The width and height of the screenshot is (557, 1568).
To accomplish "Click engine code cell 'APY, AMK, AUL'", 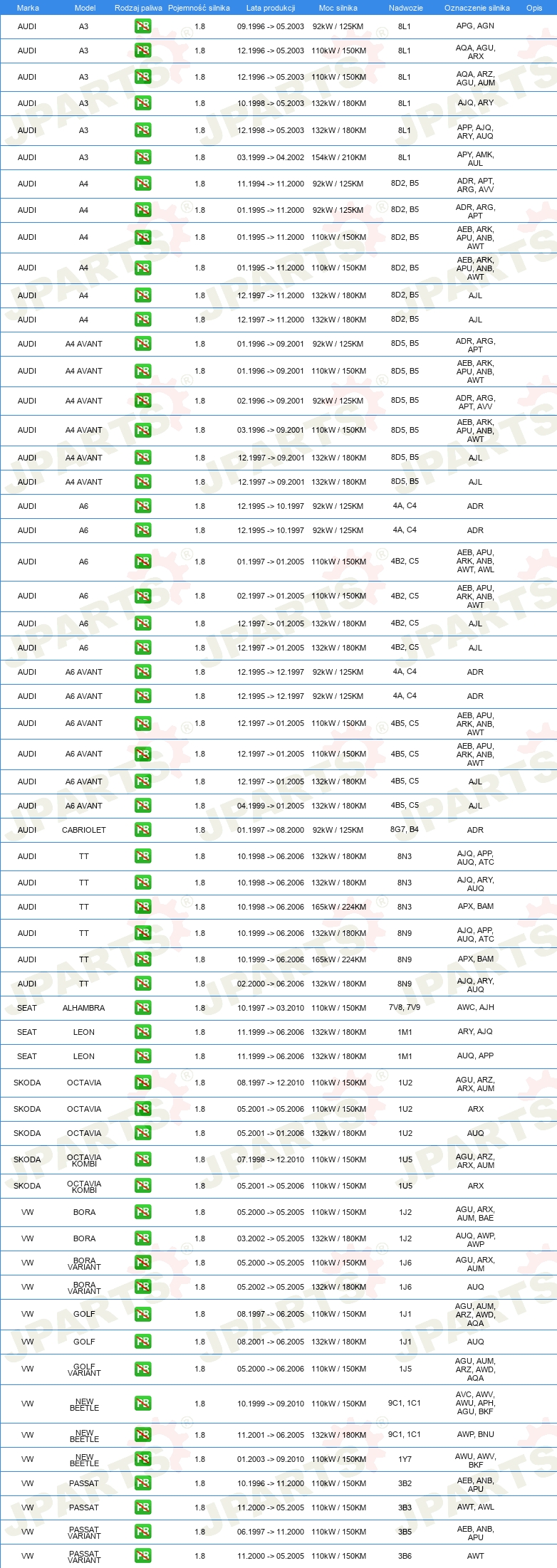I will pos(475,159).
